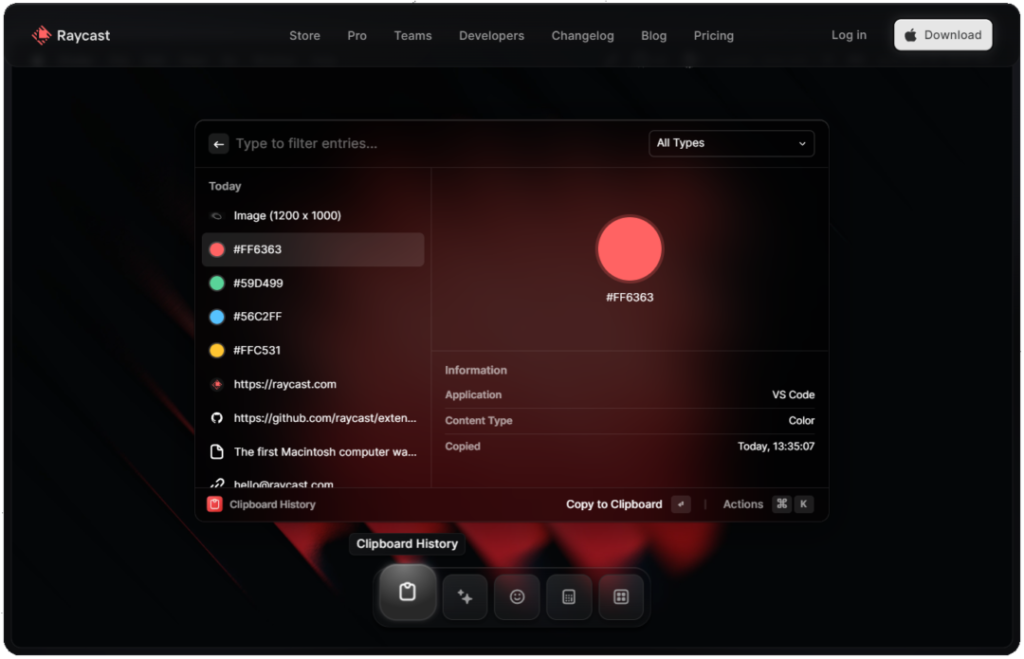The image size is (1024, 659).
Task: Select the AI sparkles dock icon
Action: (465, 596)
